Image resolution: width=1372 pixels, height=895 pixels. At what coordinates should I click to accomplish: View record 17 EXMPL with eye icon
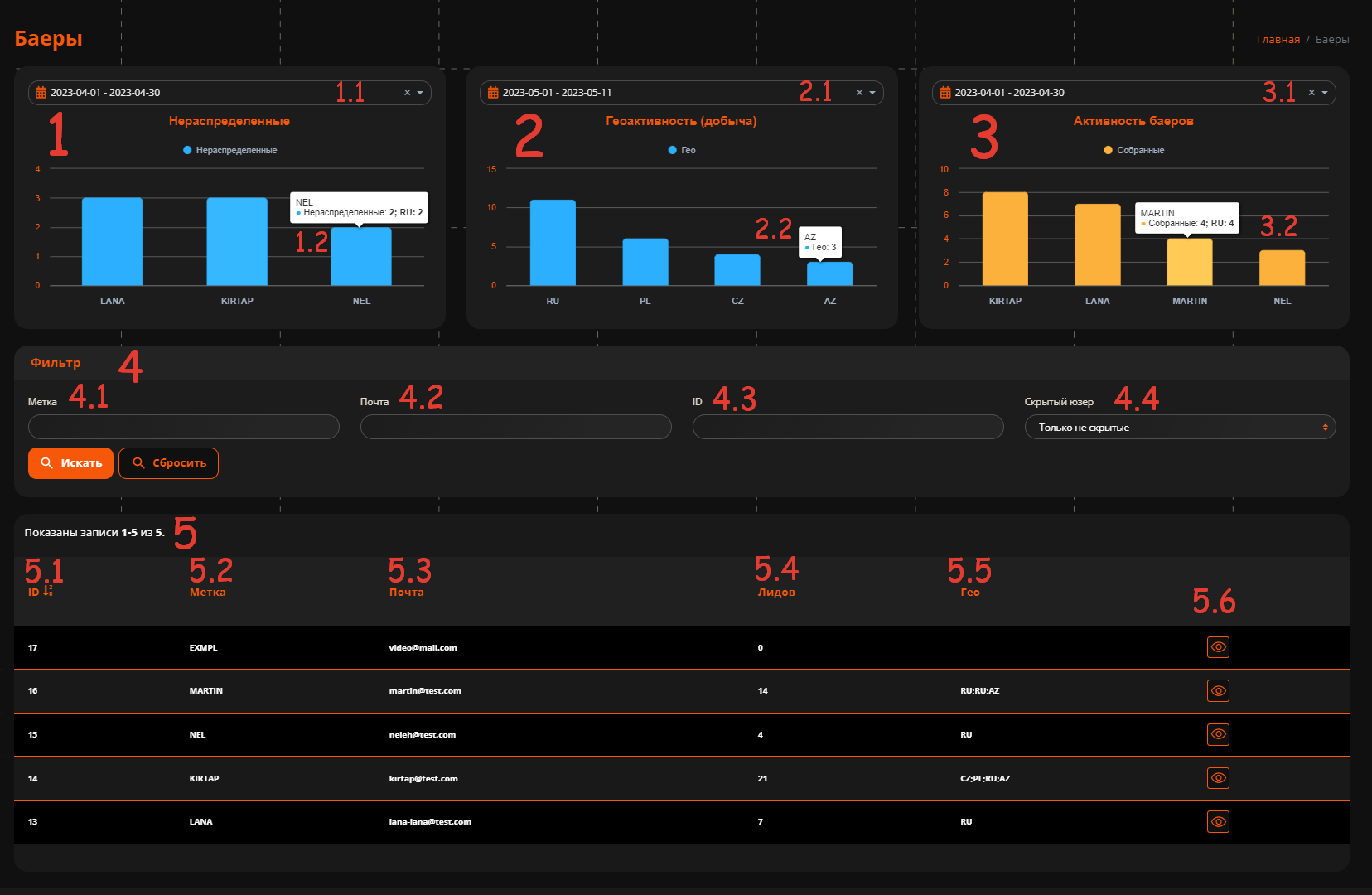click(x=1218, y=647)
